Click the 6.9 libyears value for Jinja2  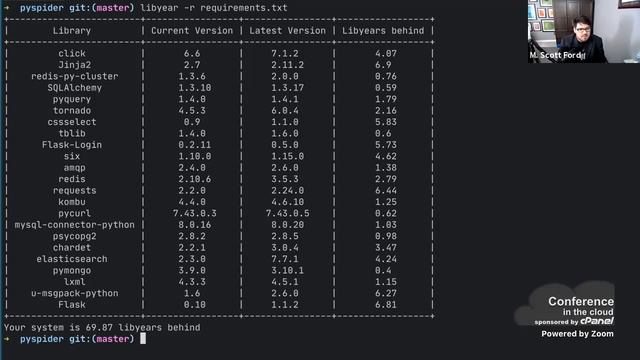pos(383,65)
